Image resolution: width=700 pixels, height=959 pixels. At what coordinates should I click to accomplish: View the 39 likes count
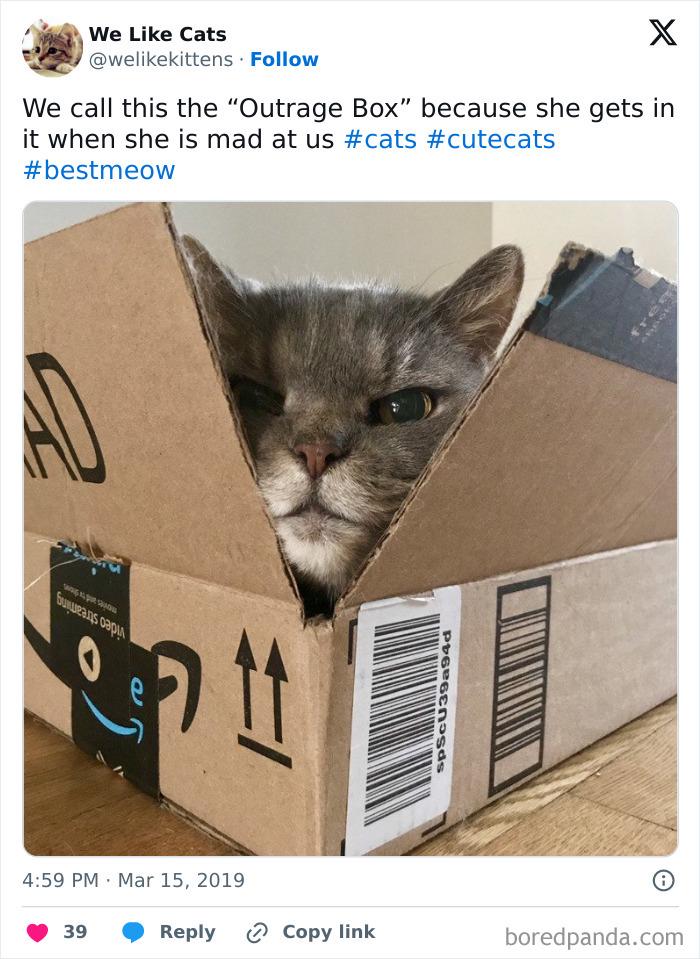coord(75,932)
